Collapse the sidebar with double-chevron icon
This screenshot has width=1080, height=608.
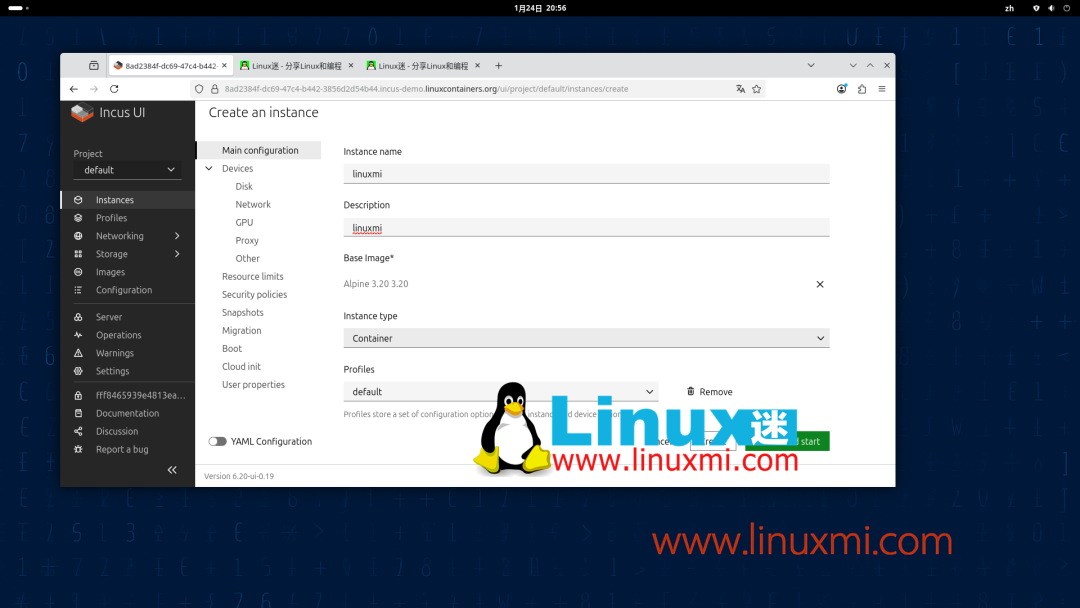[x=172, y=470]
